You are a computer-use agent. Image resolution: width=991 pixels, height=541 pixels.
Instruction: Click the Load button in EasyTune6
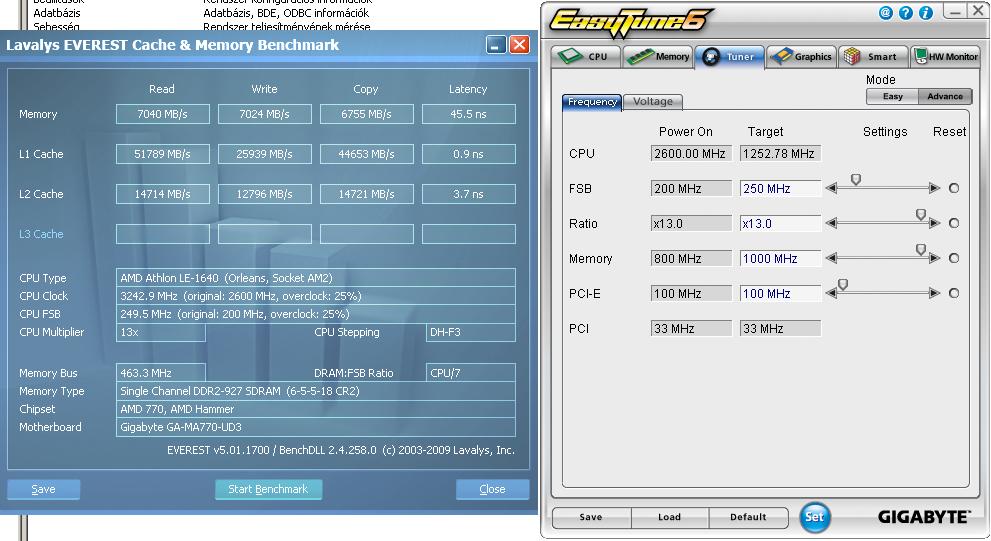669,517
